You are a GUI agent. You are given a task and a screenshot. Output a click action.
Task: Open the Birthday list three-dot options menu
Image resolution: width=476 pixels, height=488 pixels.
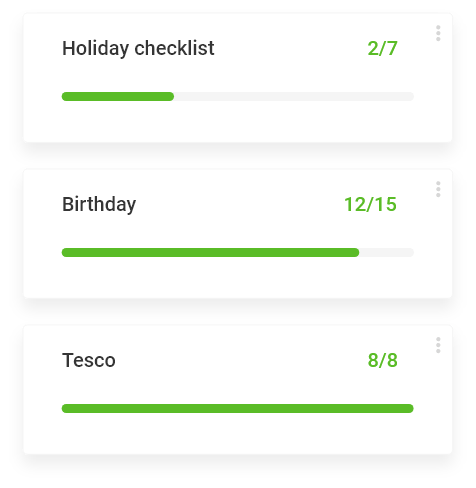click(x=438, y=189)
